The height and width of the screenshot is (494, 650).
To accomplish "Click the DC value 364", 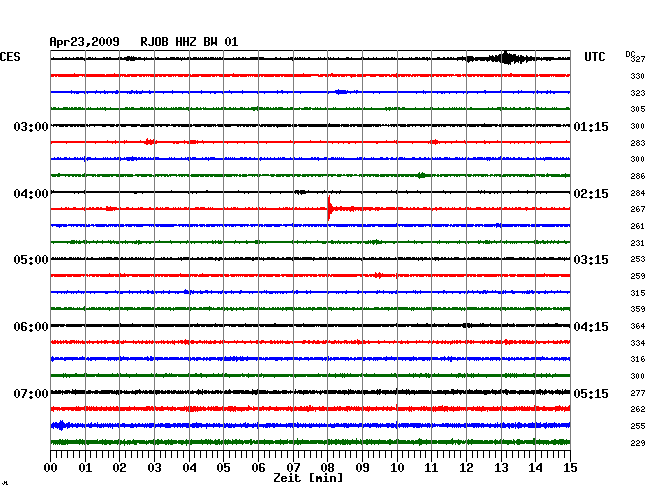I will [x=638, y=326].
